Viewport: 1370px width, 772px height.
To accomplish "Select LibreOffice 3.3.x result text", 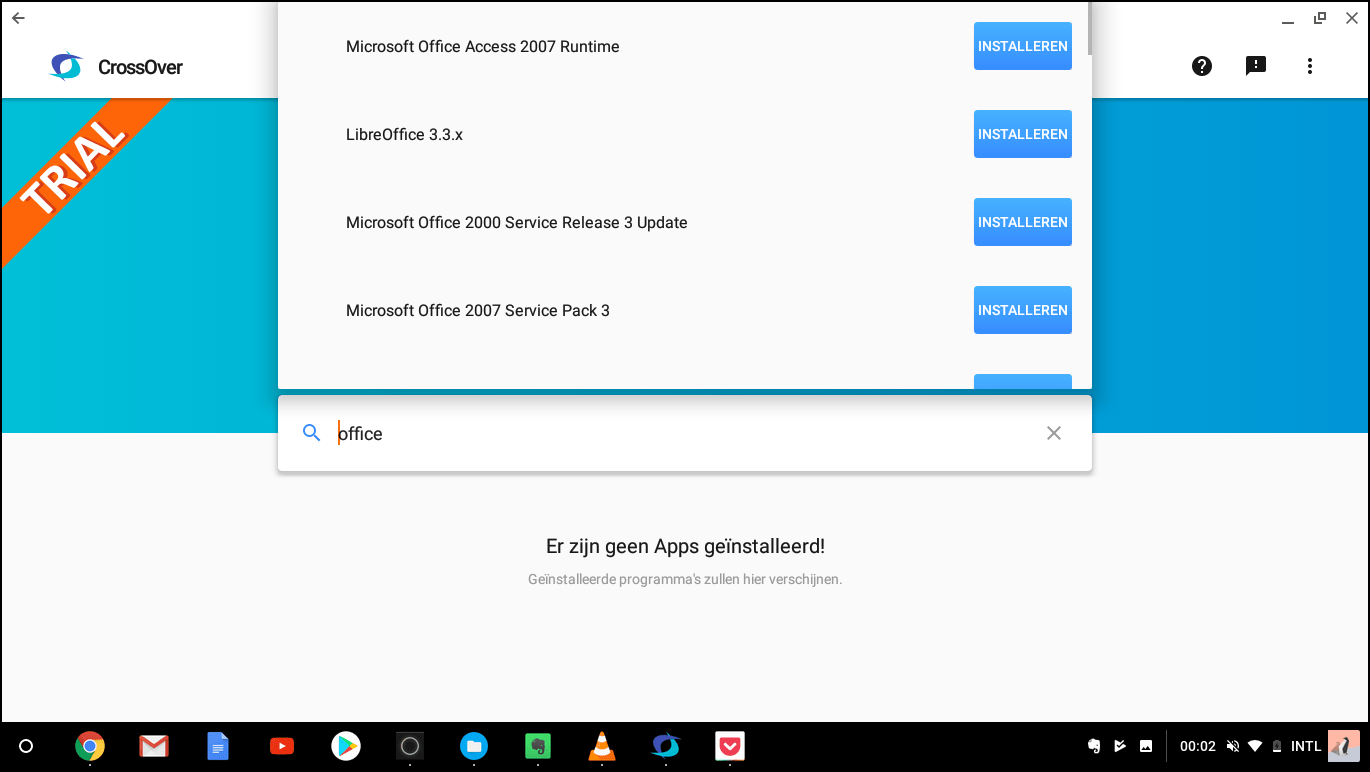I will (x=404, y=135).
